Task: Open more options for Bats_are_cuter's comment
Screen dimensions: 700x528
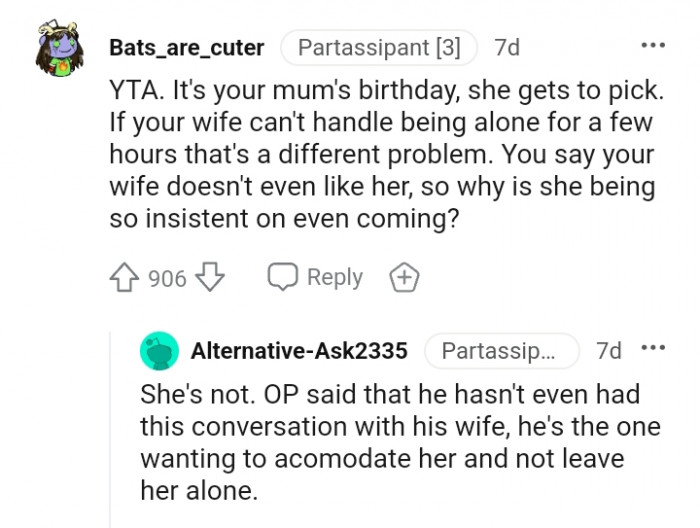Action: point(653,46)
